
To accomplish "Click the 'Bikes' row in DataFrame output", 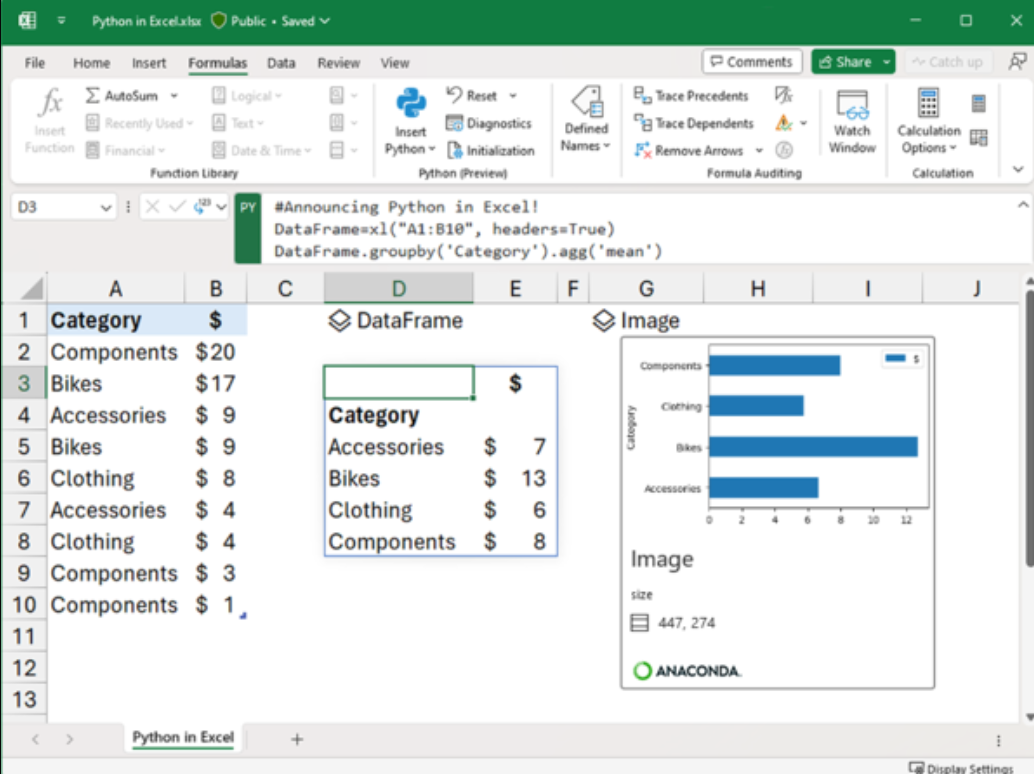I will coord(441,479).
